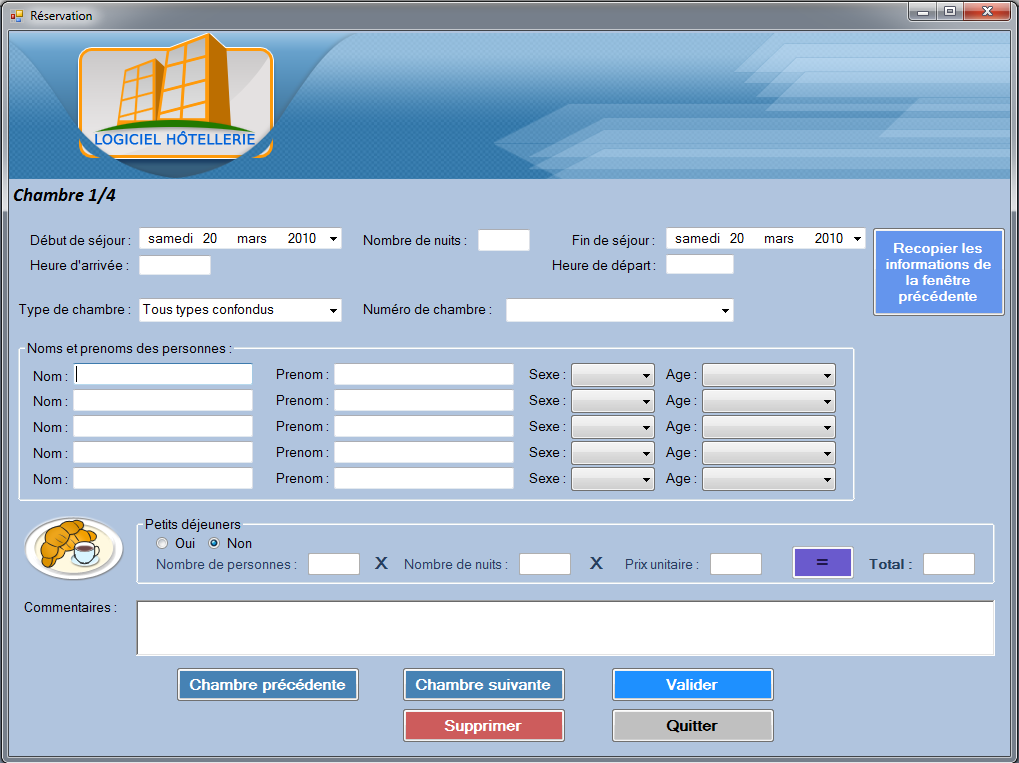Viewport: 1019px width, 763px height.
Task: Click the Heure d'arrivée input field
Action: coord(175,266)
